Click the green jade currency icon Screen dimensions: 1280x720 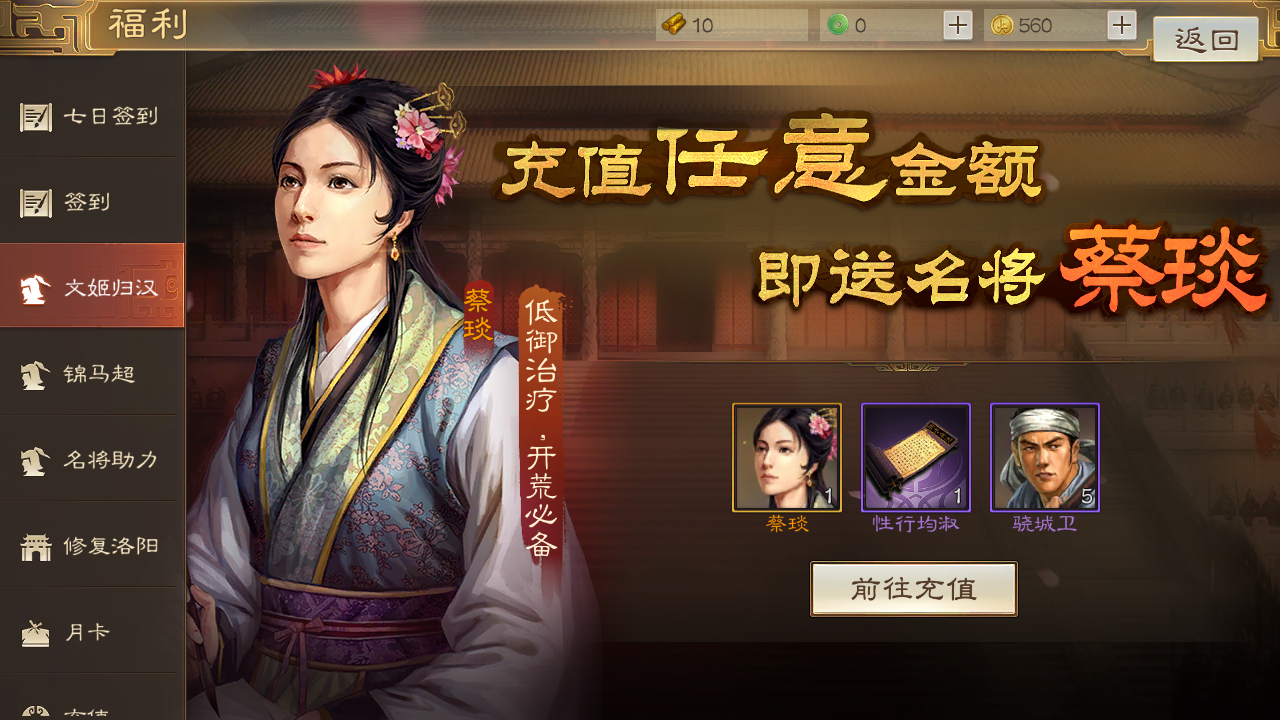pos(838,25)
